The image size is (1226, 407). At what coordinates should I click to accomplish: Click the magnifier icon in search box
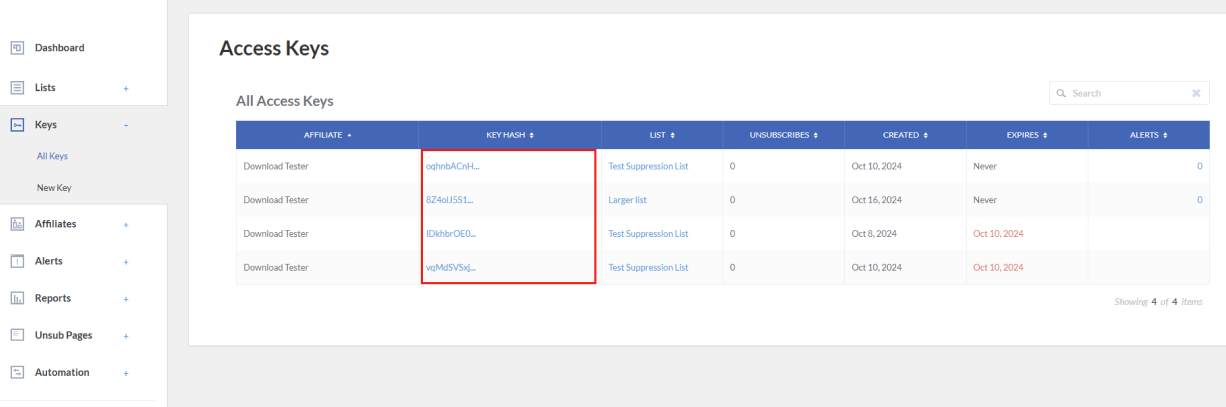pos(1062,93)
